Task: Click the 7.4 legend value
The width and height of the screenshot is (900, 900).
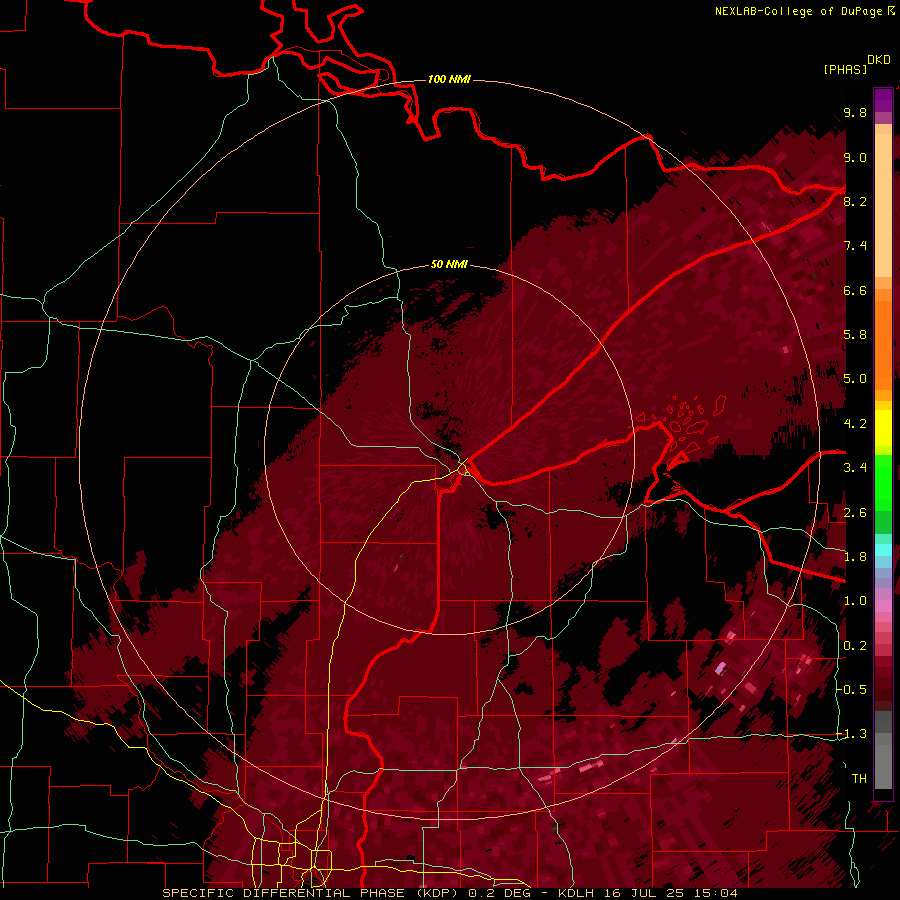Action: [x=855, y=246]
